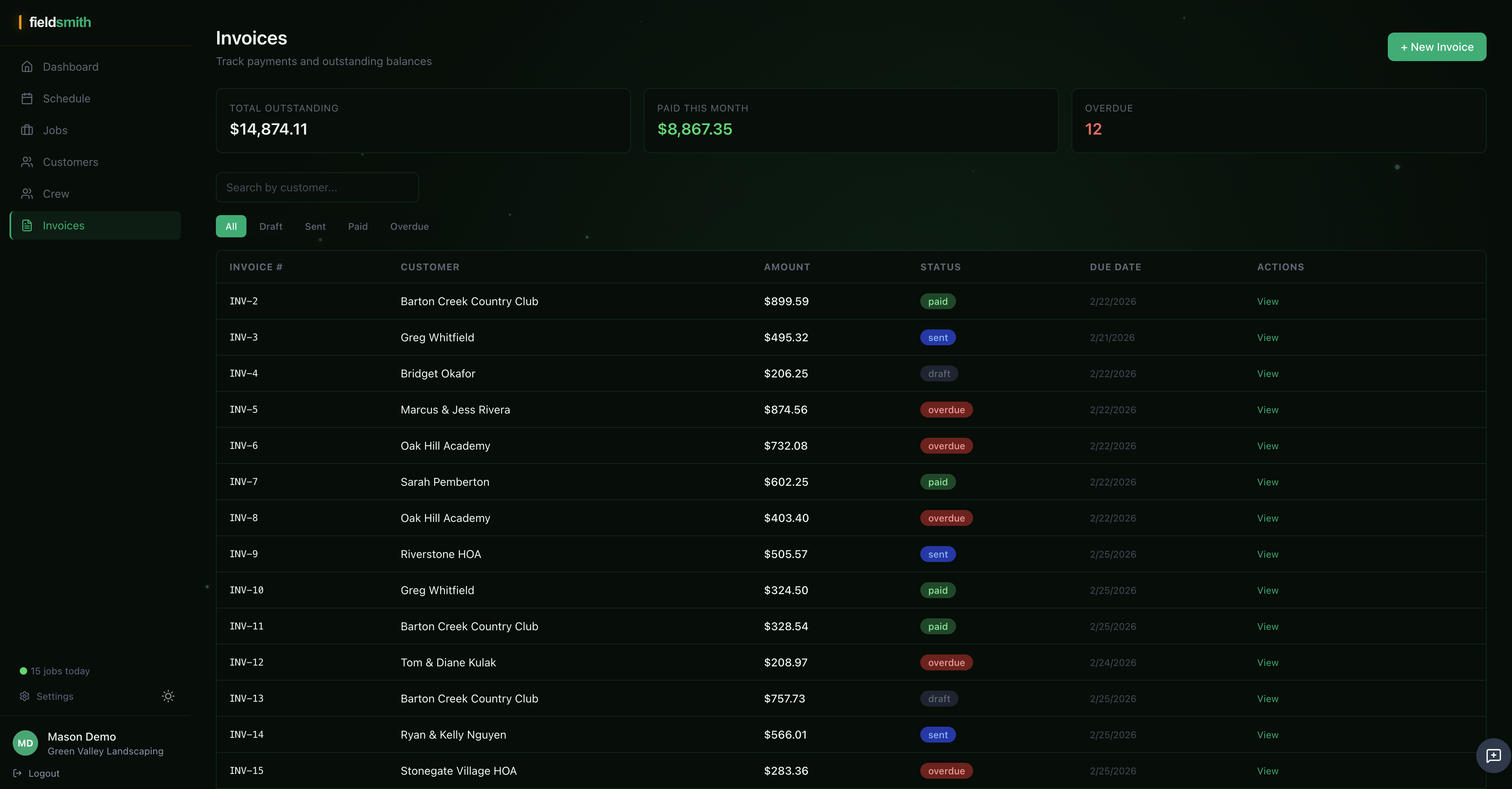Viewport: 1512px width, 789px height.
Task: Open the Crew section
Action: [x=95, y=194]
